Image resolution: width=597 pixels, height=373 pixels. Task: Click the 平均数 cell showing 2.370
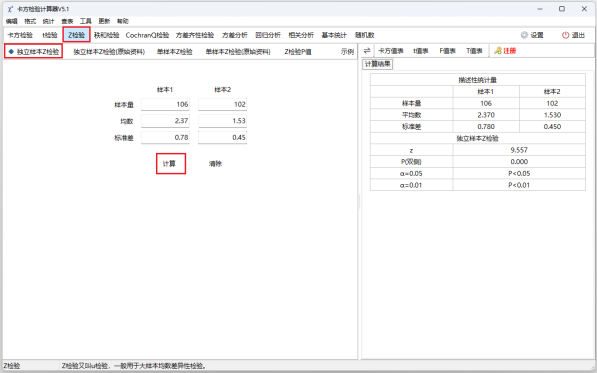pyautogui.click(x=486, y=115)
